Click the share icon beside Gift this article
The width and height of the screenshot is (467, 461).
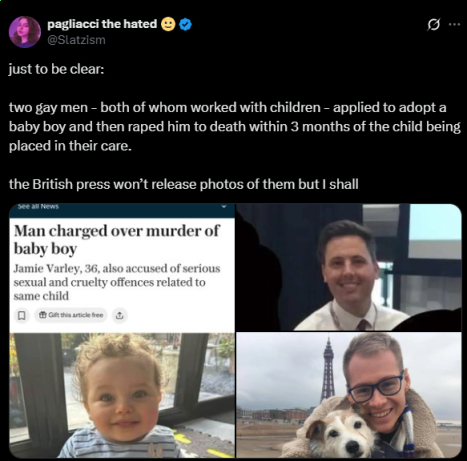pos(119,315)
